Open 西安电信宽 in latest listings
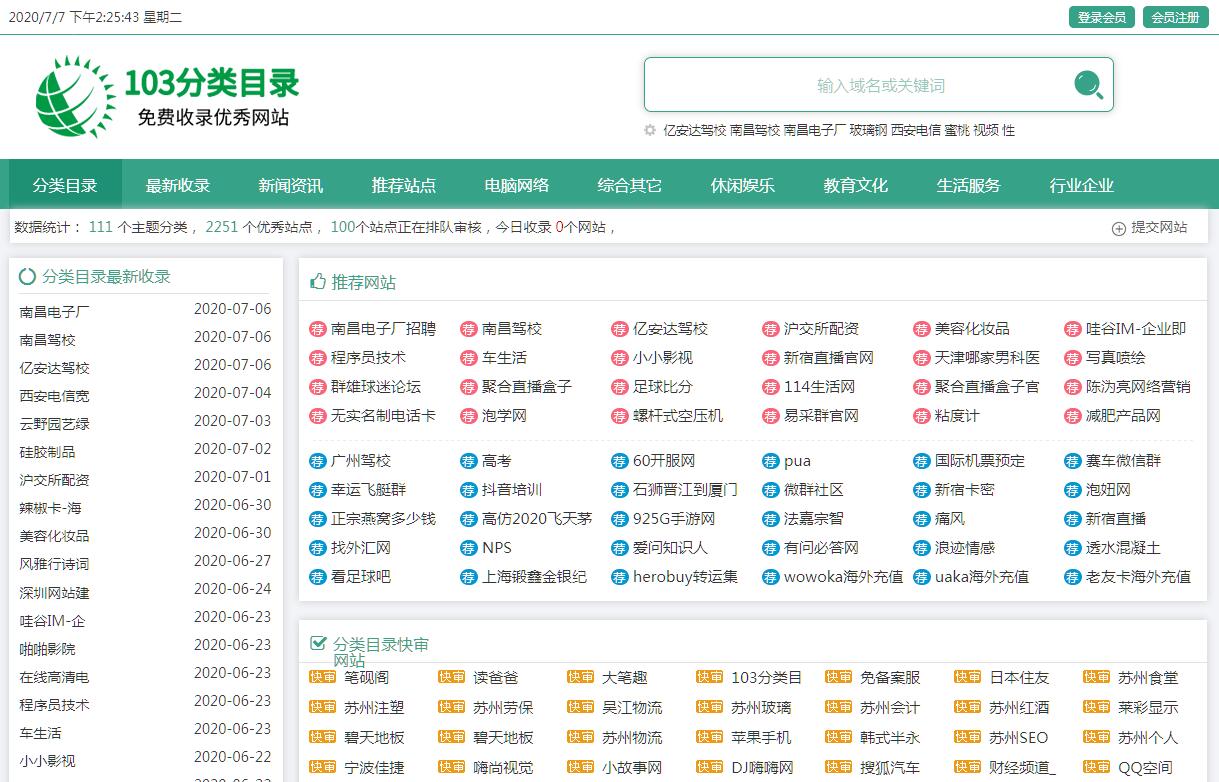This screenshot has height=782, width=1219. 54,395
